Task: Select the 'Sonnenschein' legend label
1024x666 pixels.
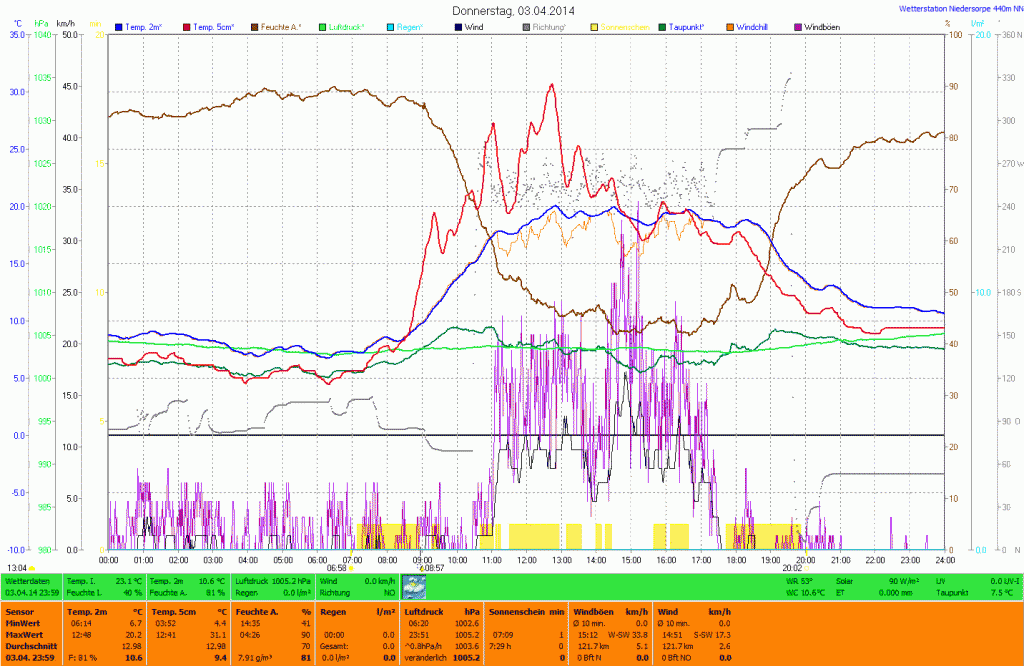Action: [x=625, y=27]
